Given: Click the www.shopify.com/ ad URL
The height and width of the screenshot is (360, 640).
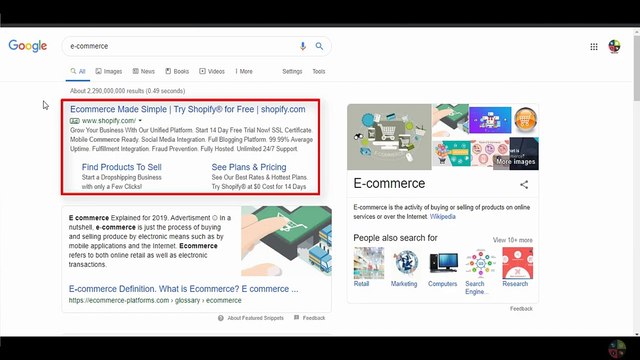Looking at the screenshot, I should click(109, 121).
